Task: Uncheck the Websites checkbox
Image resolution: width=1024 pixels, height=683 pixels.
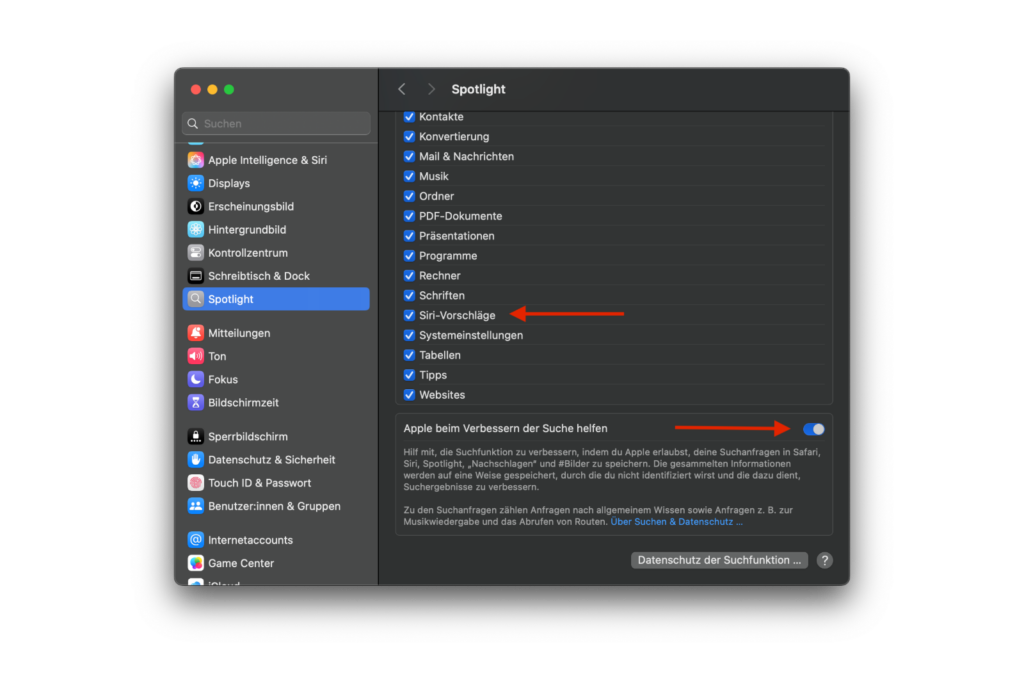Action: [x=409, y=395]
